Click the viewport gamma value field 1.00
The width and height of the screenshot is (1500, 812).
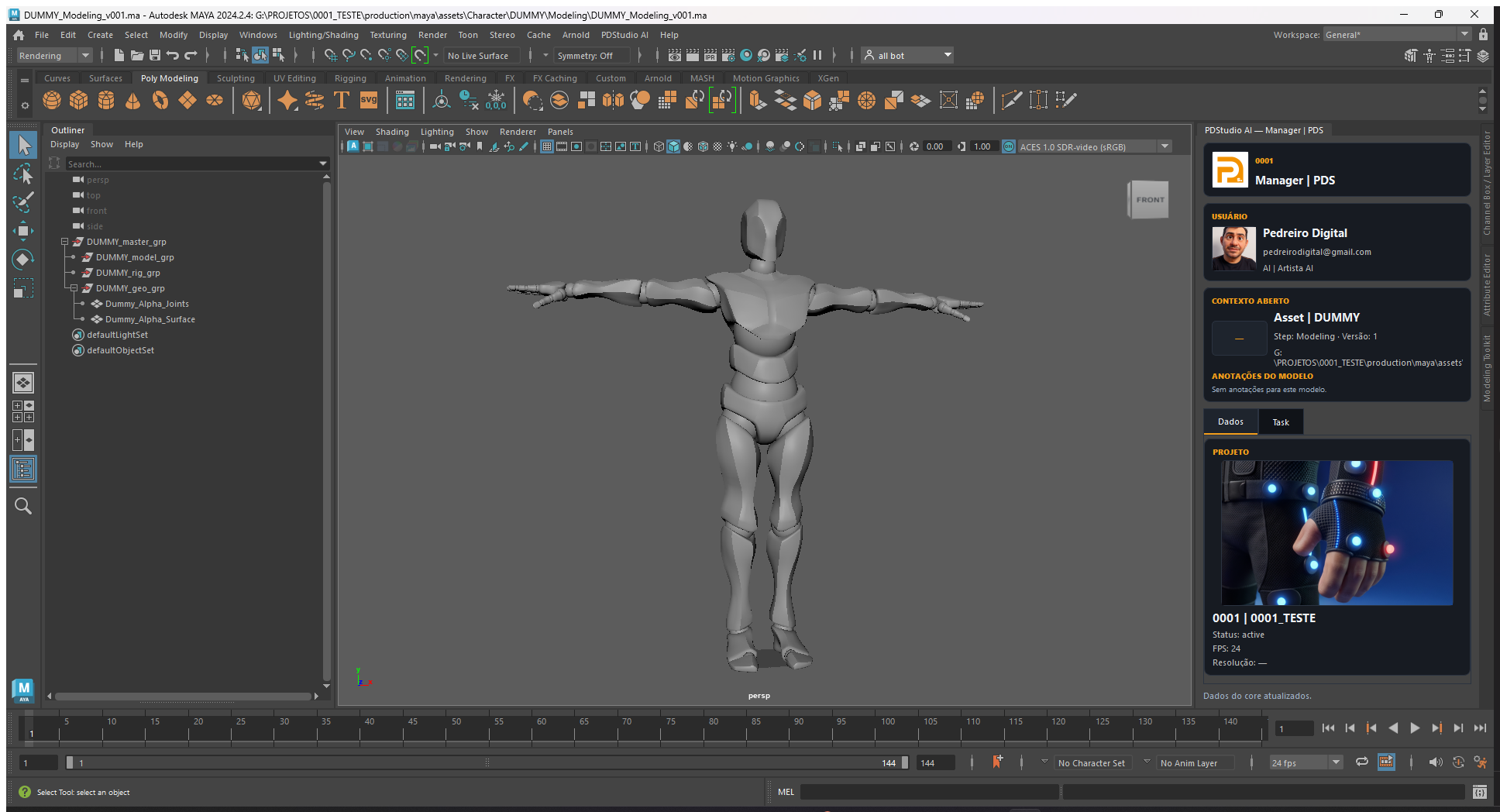pos(982,146)
